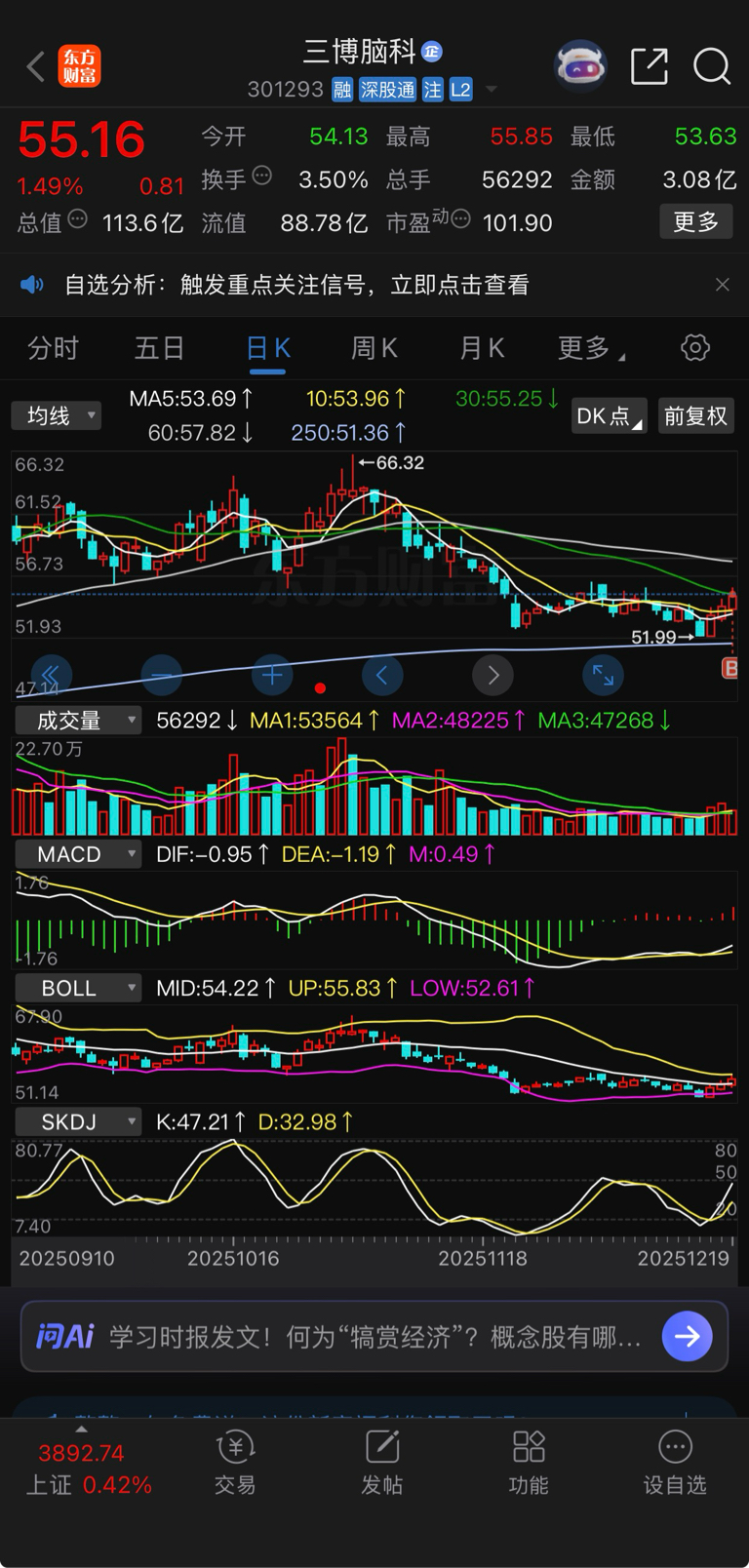Open the 设自选 watchlist option

click(675, 1463)
